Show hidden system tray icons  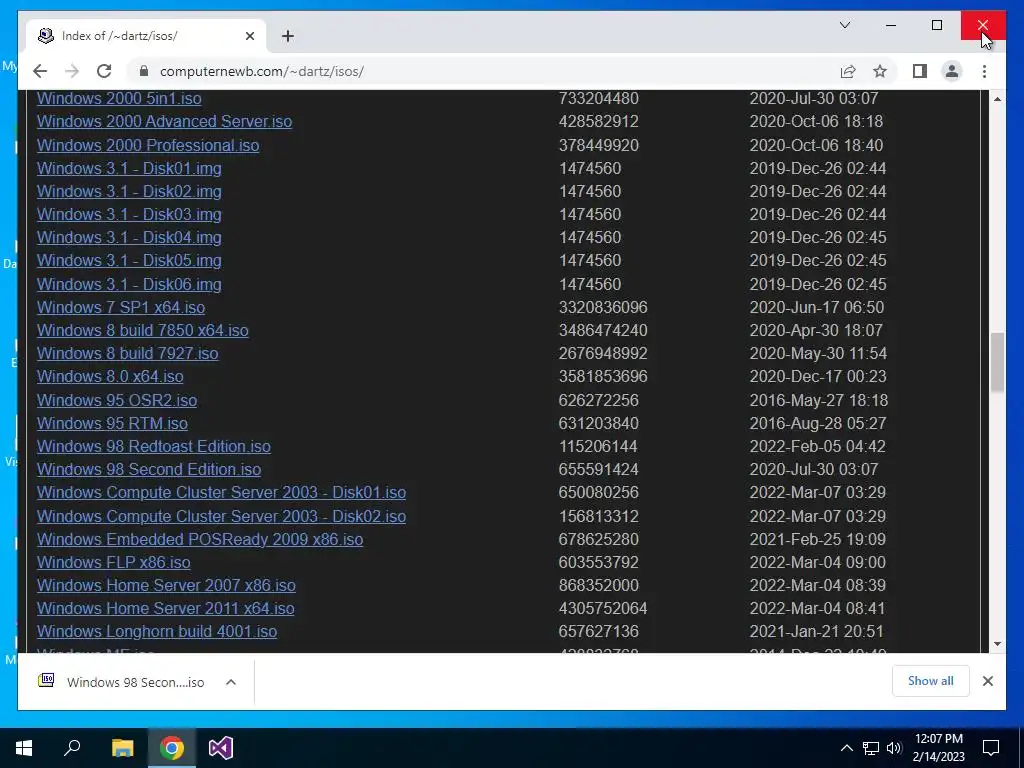[846, 748]
